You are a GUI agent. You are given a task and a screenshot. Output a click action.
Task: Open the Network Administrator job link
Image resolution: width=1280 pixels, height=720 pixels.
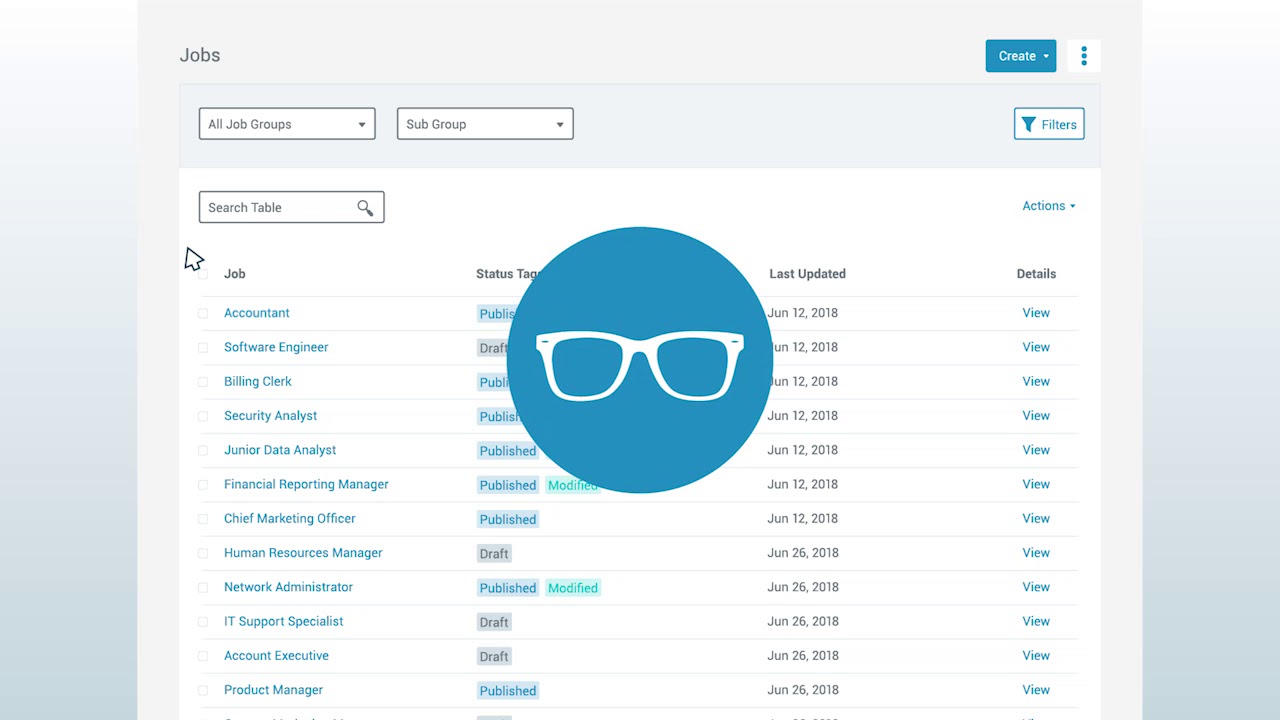288,587
